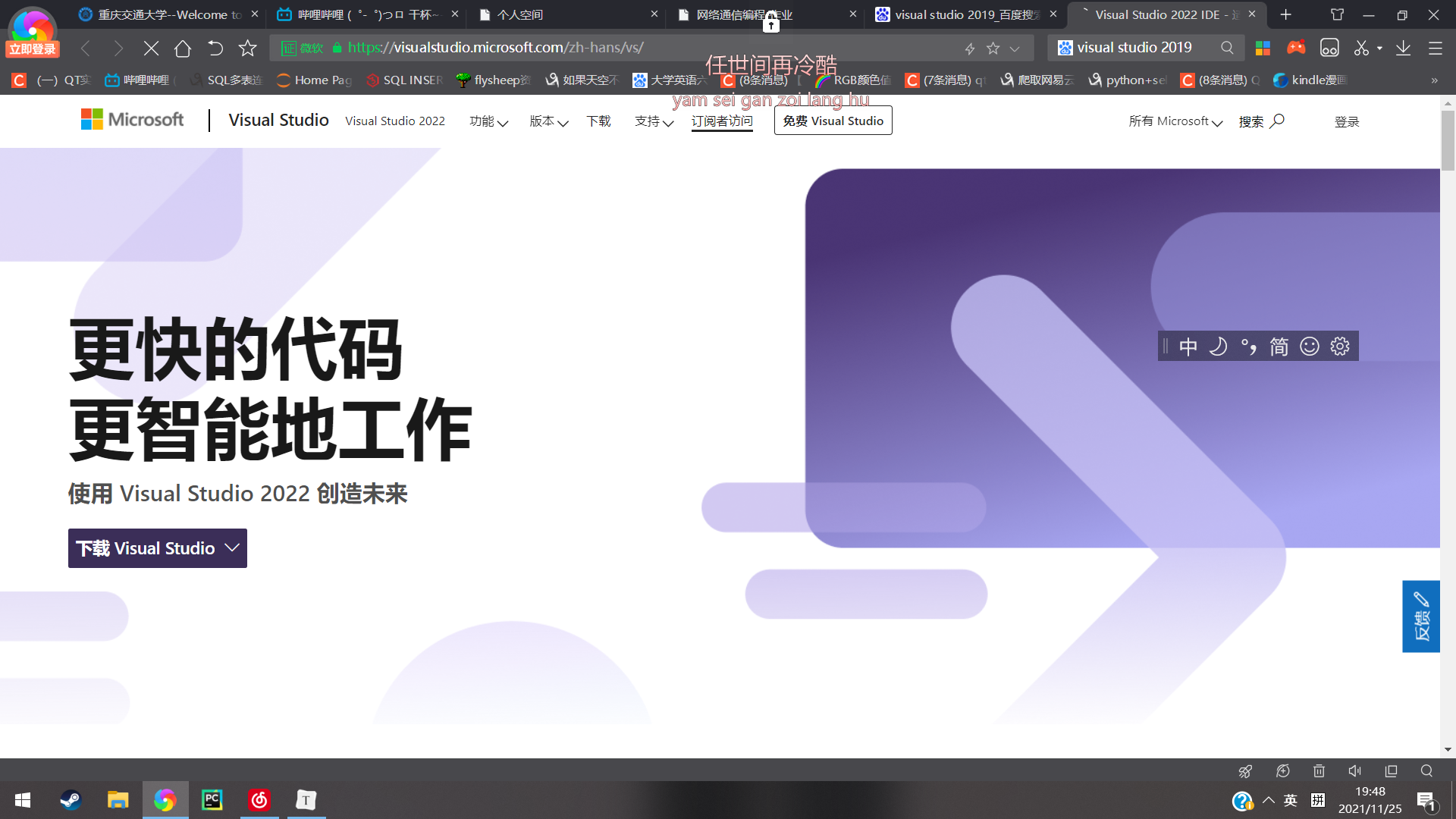Open NetEase Cloud Music from taskbar
This screenshot has height=819, width=1456.
259,800
